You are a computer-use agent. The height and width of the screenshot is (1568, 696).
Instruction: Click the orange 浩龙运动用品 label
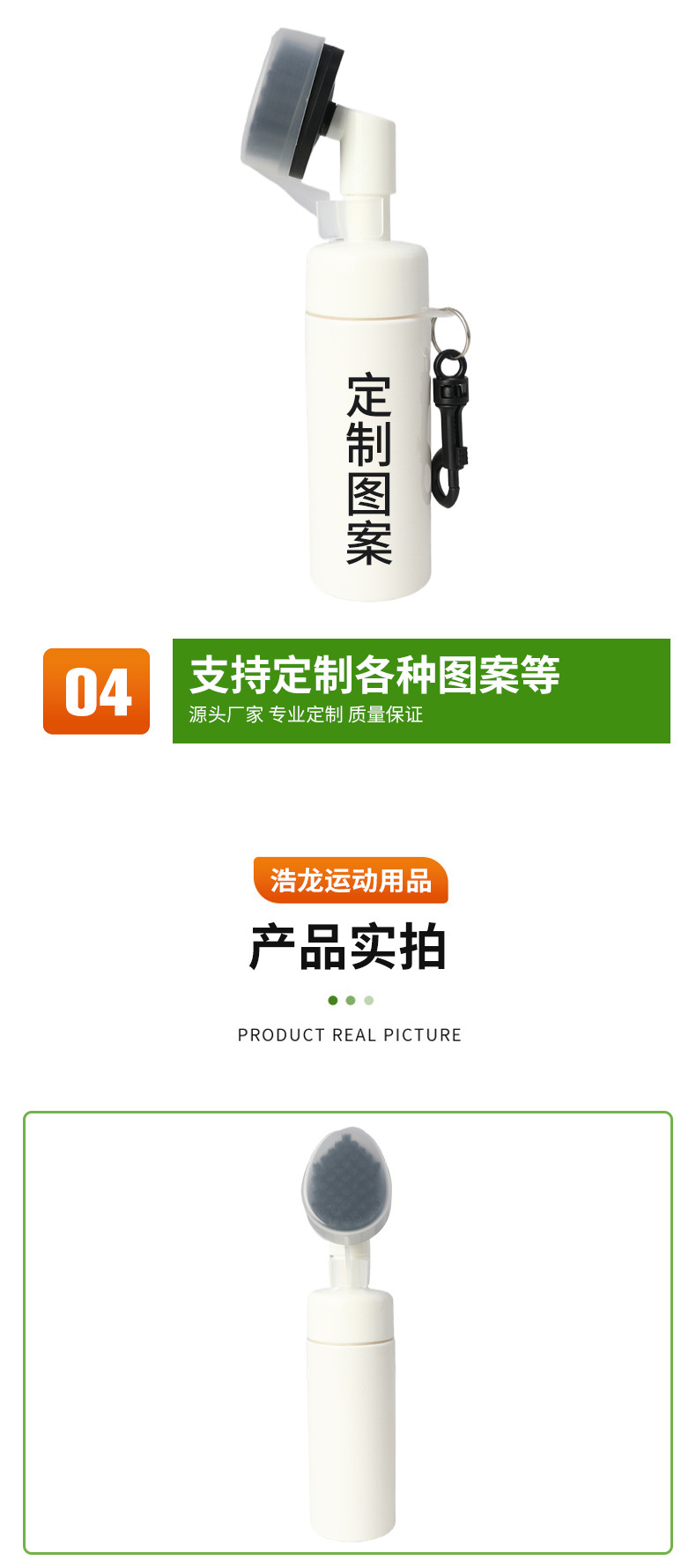(351, 880)
